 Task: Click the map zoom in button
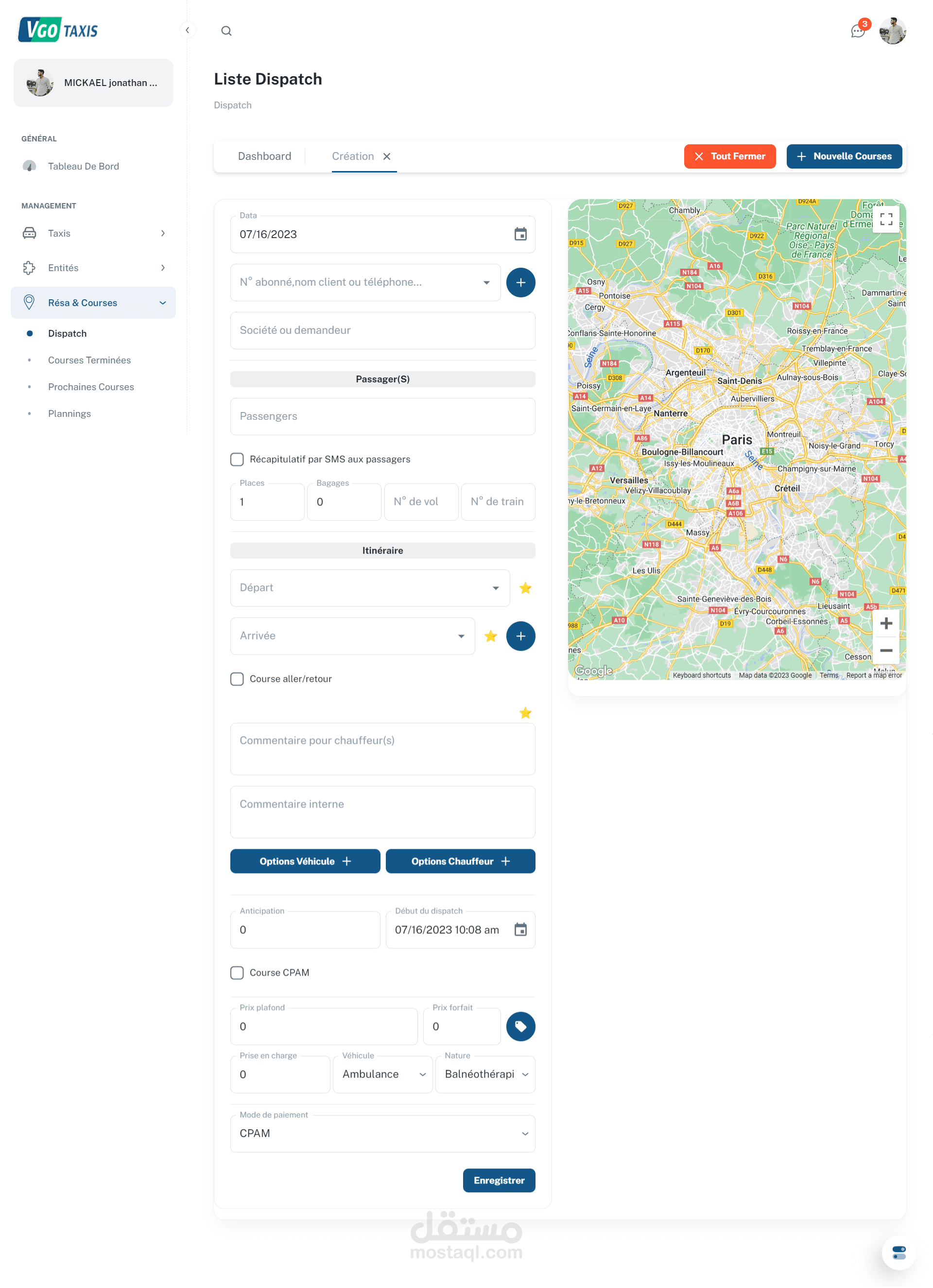coord(886,623)
